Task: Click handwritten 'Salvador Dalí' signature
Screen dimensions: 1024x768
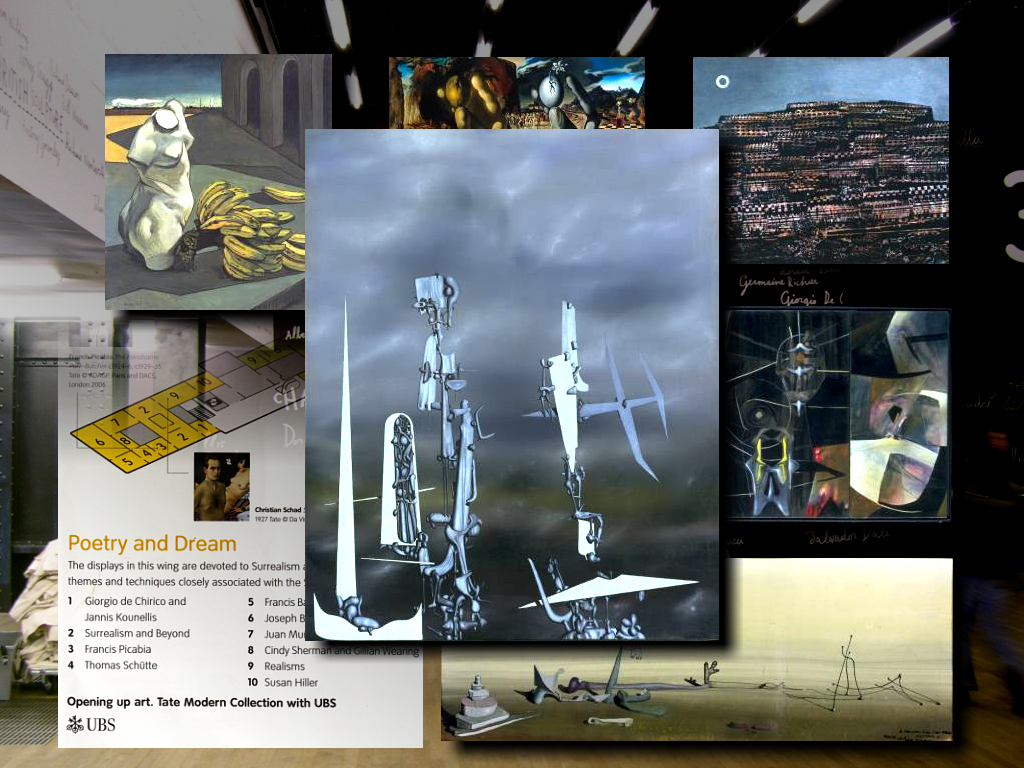Action: pos(848,536)
